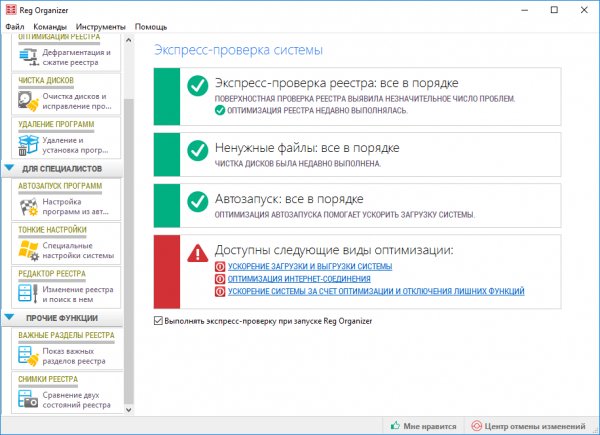Open the Команды menu
The image size is (600, 435).
[50, 27]
